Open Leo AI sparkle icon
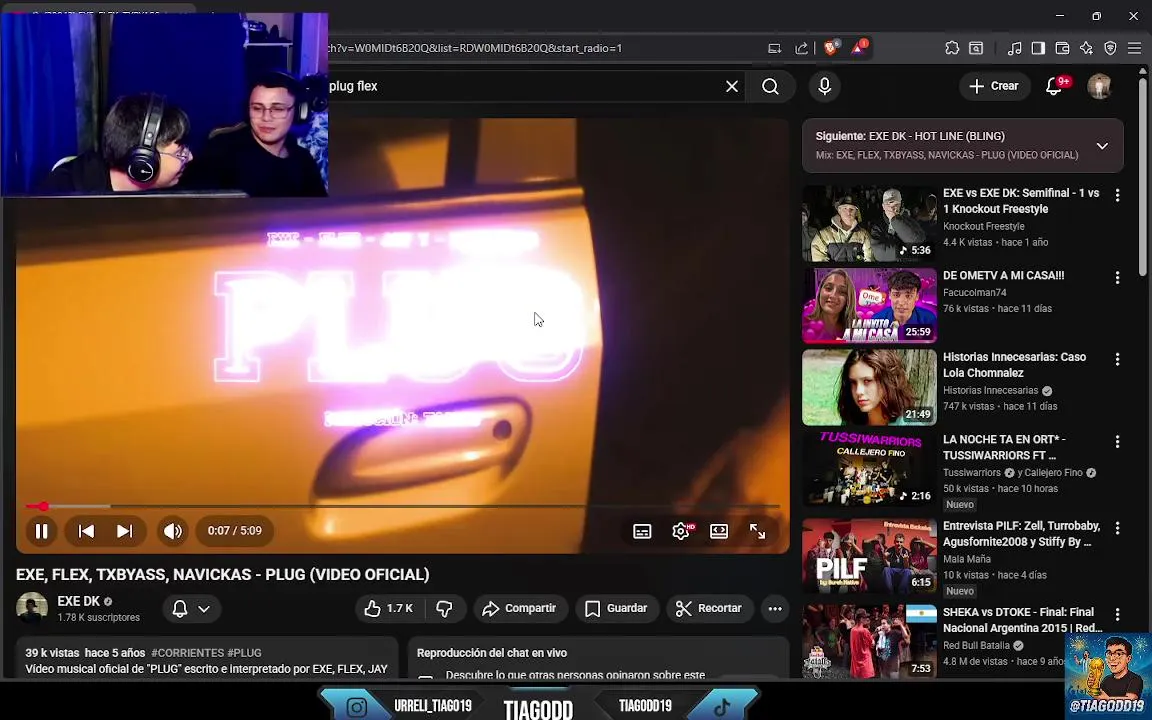The height and width of the screenshot is (720, 1152). click(x=1087, y=48)
